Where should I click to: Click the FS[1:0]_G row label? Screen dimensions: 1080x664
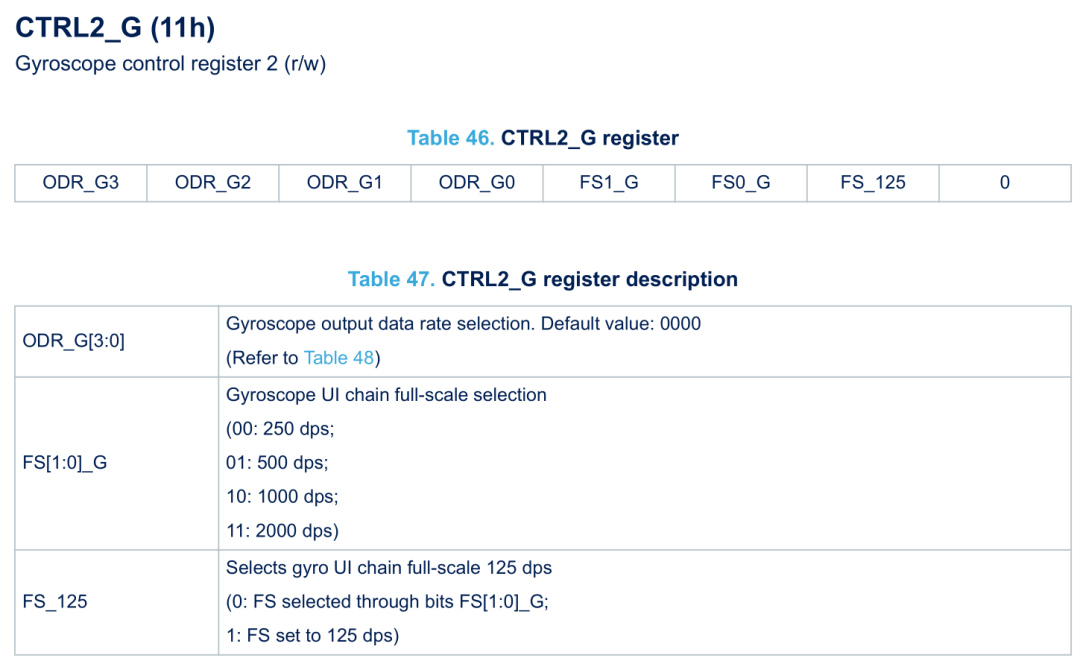(64, 463)
